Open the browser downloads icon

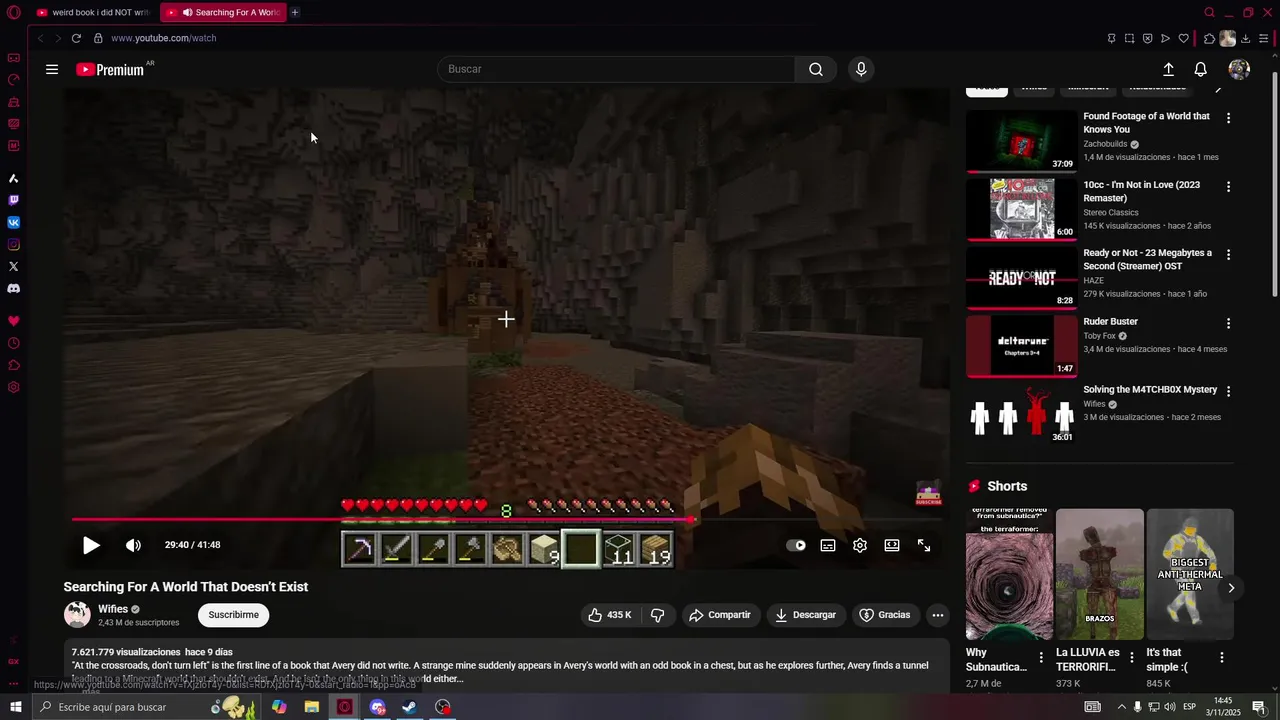click(x=1246, y=39)
